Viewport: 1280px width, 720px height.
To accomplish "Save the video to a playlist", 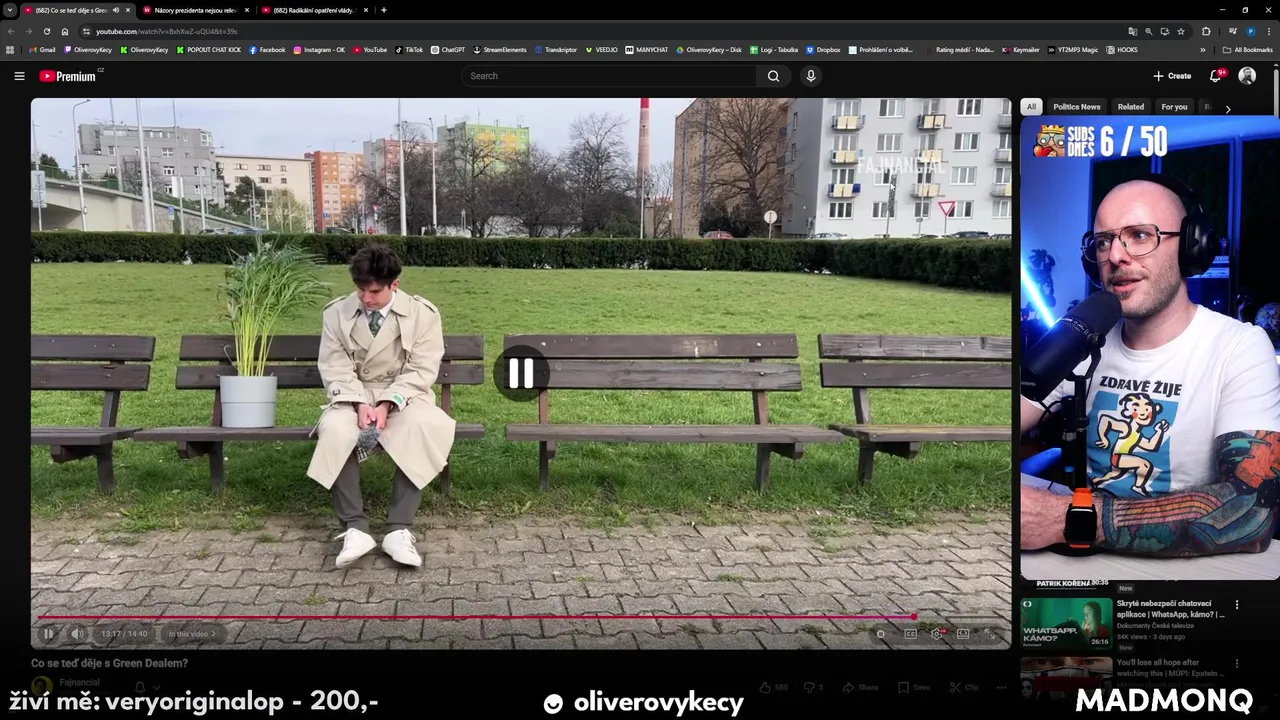I will coord(915,687).
